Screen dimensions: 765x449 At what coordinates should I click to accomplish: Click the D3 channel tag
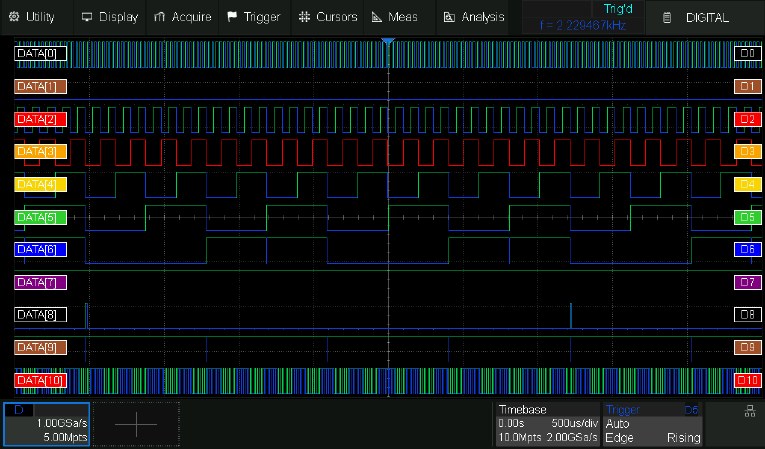coord(747,151)
